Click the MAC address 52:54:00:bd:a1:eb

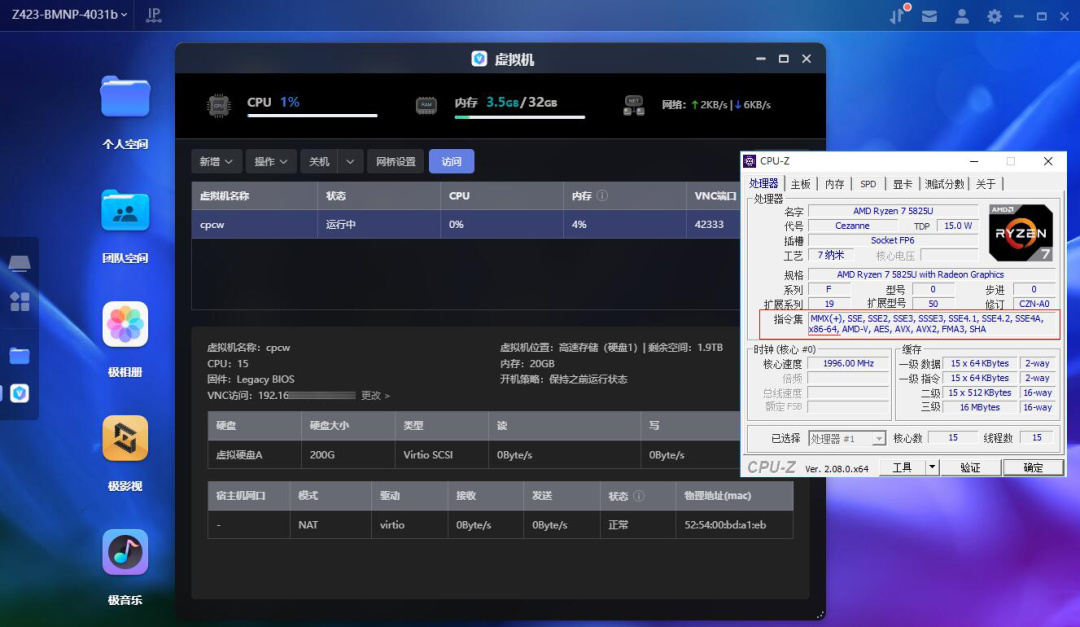[x=725, y=525]
